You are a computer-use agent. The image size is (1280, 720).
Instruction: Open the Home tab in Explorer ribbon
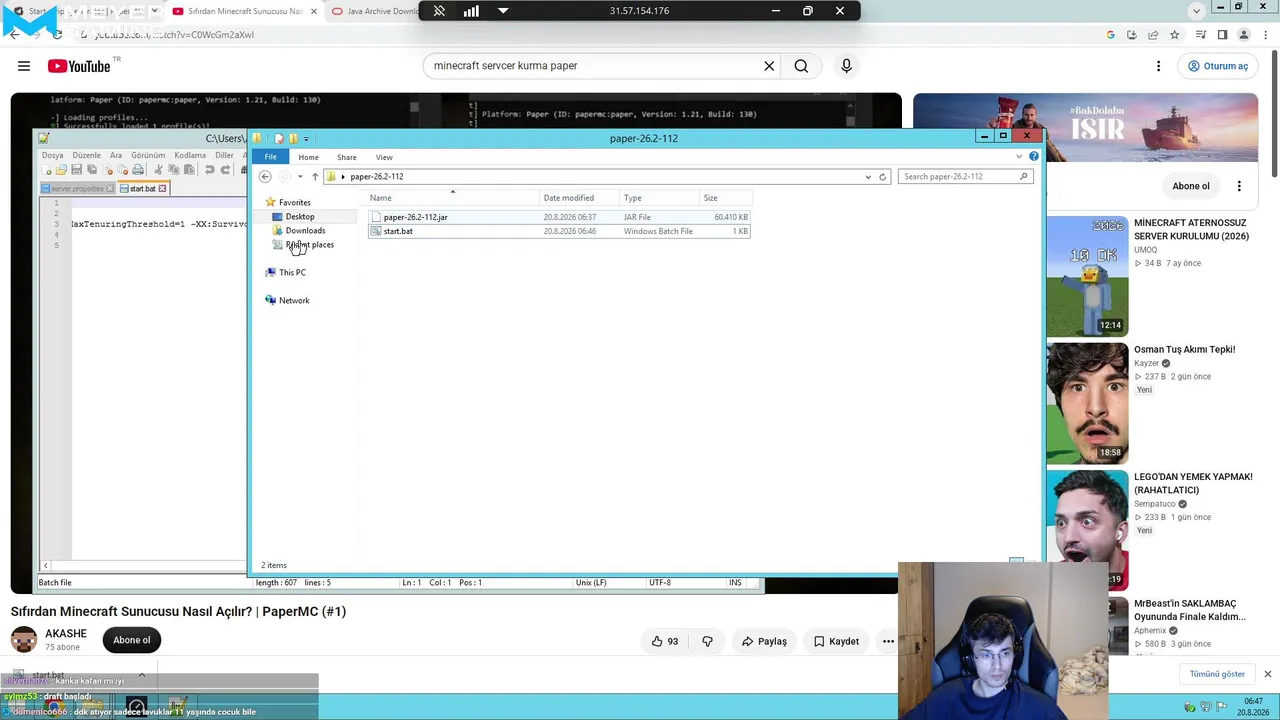[x=308, y=157]
